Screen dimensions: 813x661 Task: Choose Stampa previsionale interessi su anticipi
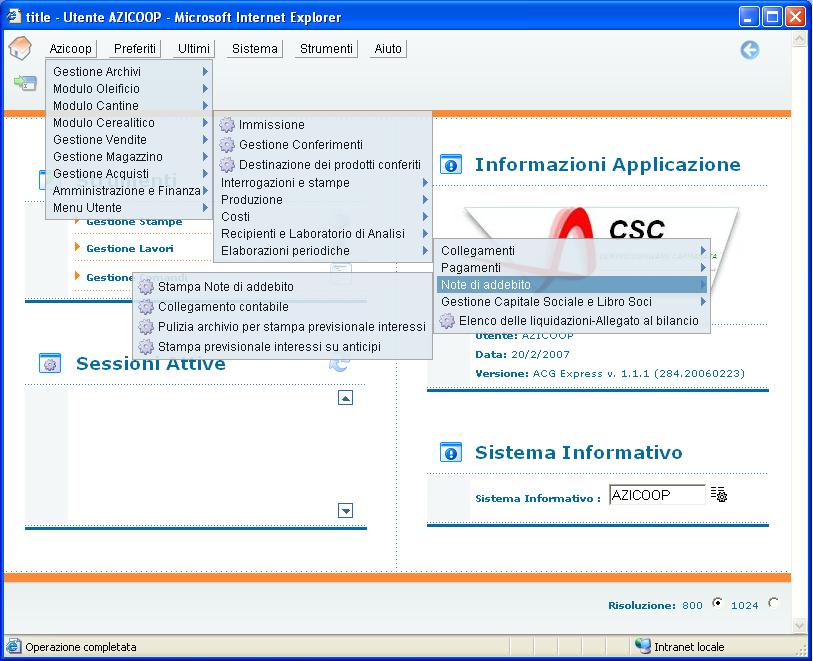283,346
